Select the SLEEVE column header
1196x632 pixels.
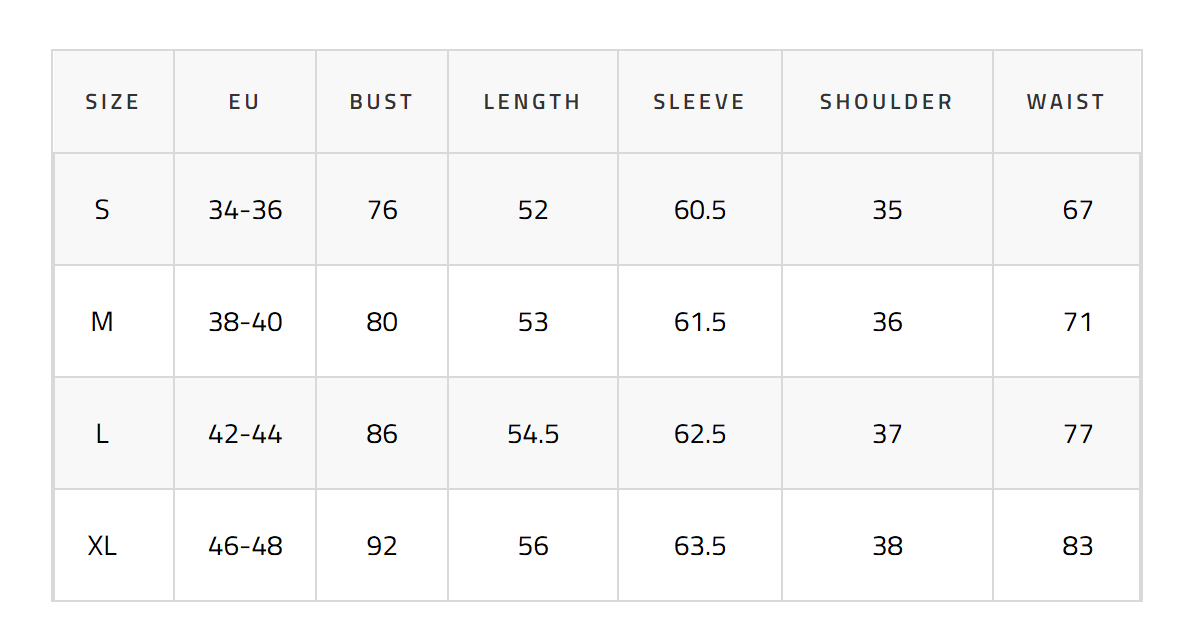[699, 102]
